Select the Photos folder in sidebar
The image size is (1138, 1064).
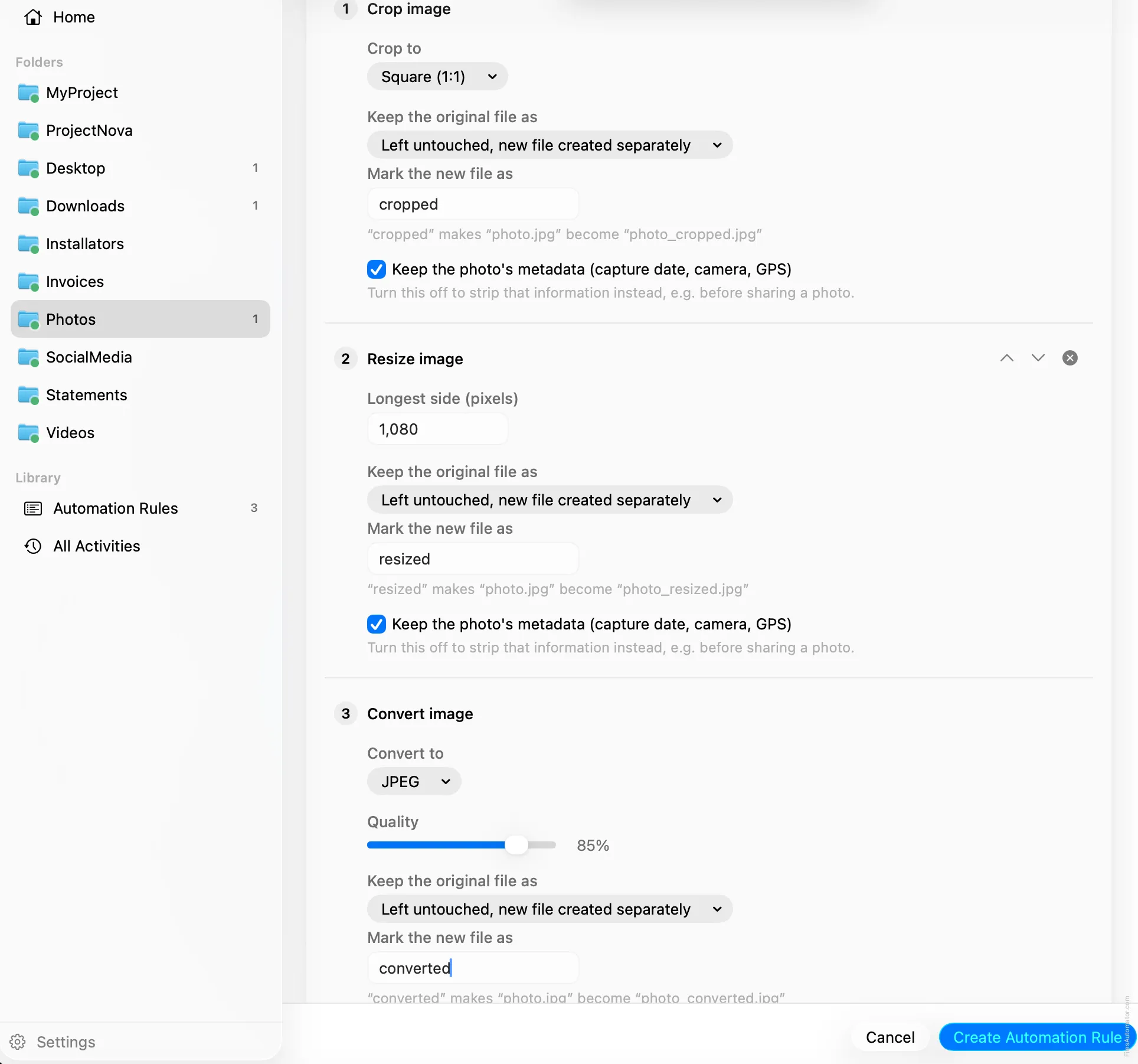click(x=140, y=319)
